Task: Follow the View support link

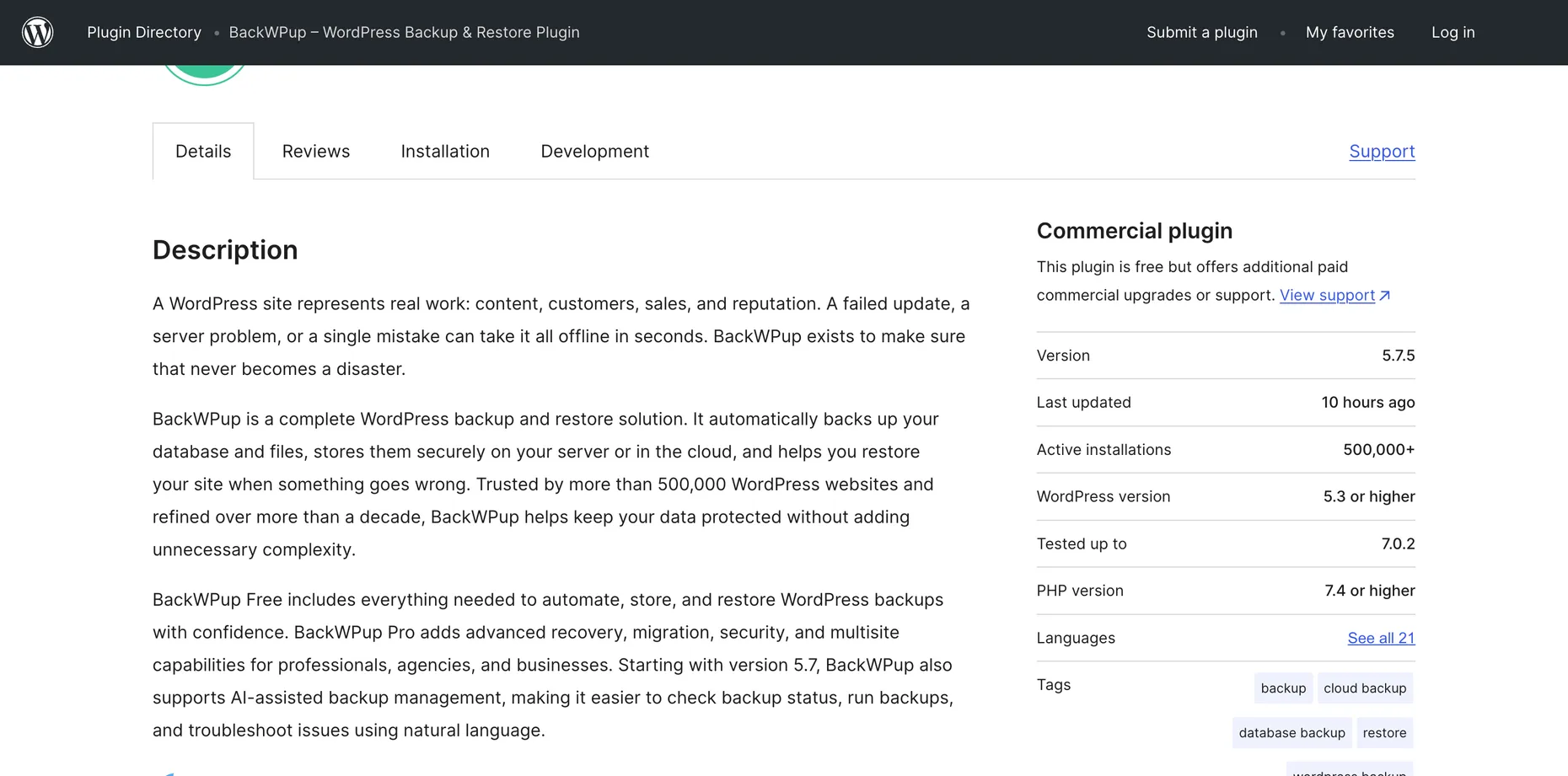Action: [x=1327, y=295]
